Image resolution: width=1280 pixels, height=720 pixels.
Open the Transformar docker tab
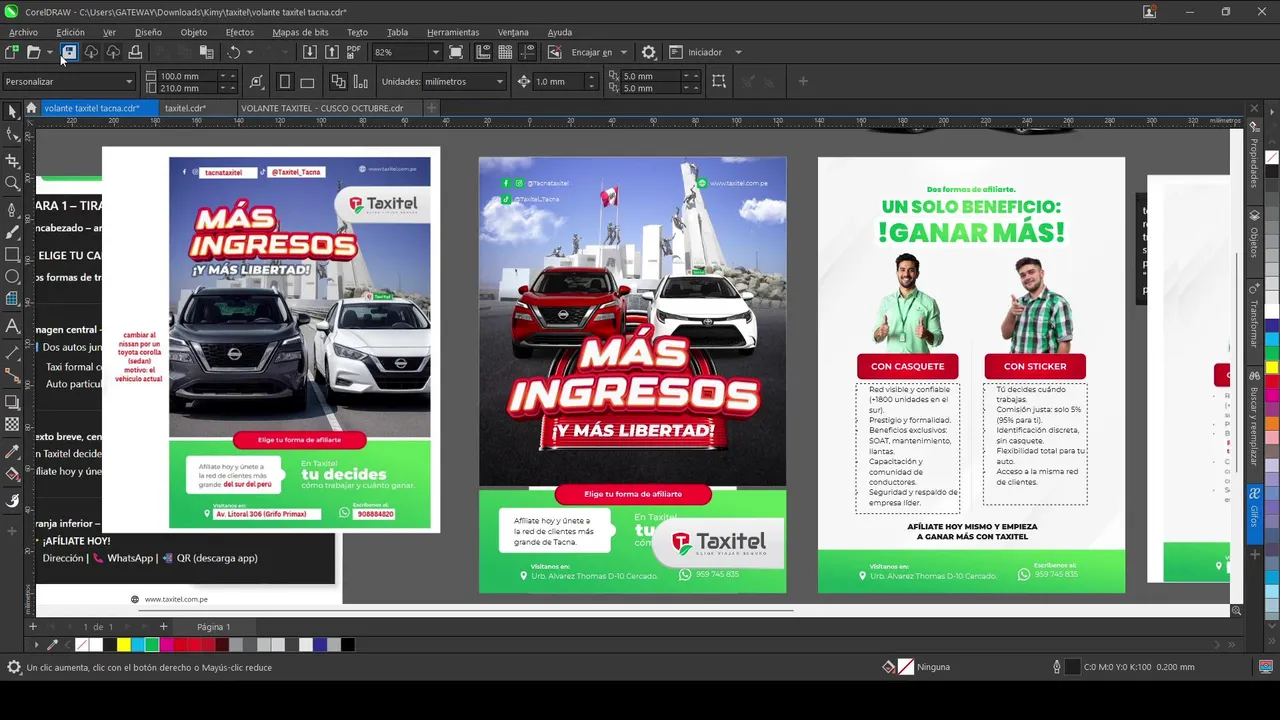pyautogui.click(x=1254, y=315)
